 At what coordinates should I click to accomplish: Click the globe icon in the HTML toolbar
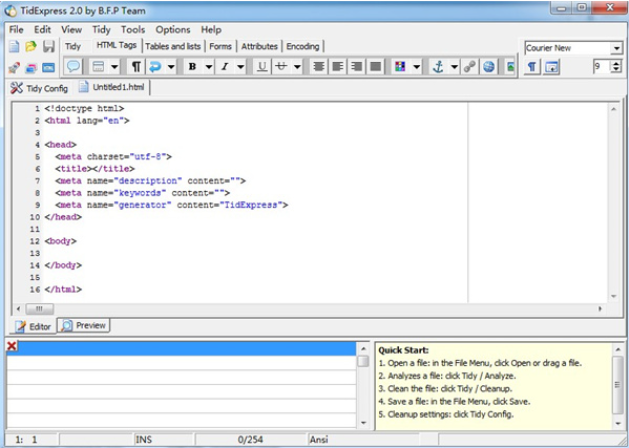pos(488,67)
